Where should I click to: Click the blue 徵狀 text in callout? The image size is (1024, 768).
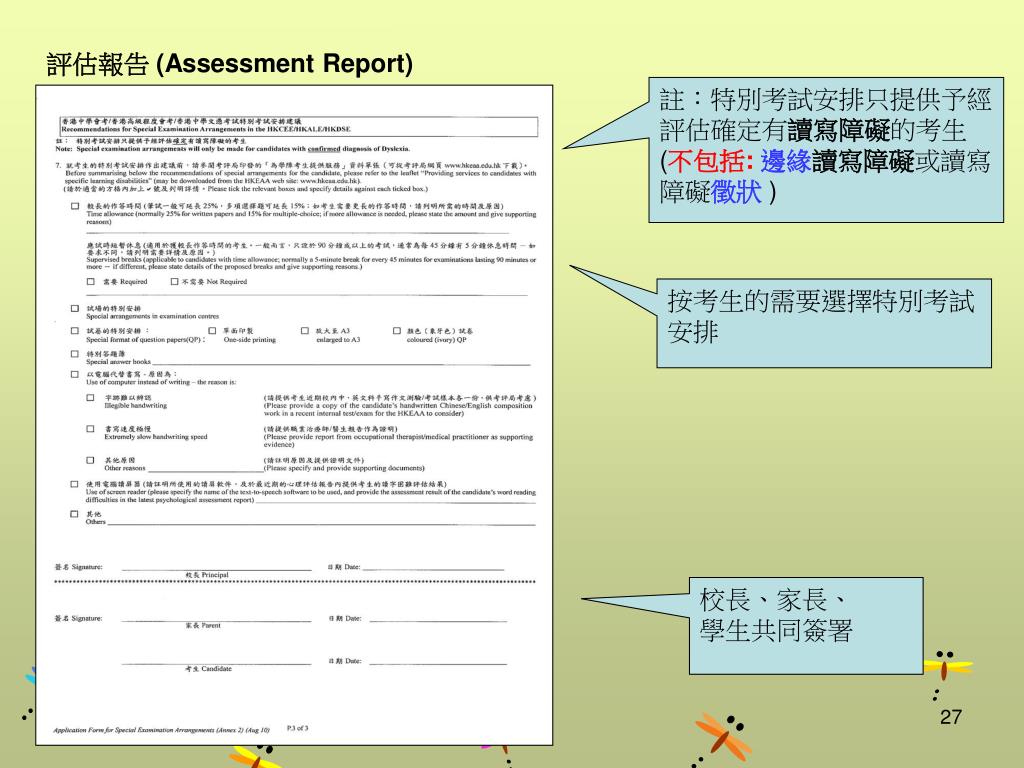(x=736, y=192)
